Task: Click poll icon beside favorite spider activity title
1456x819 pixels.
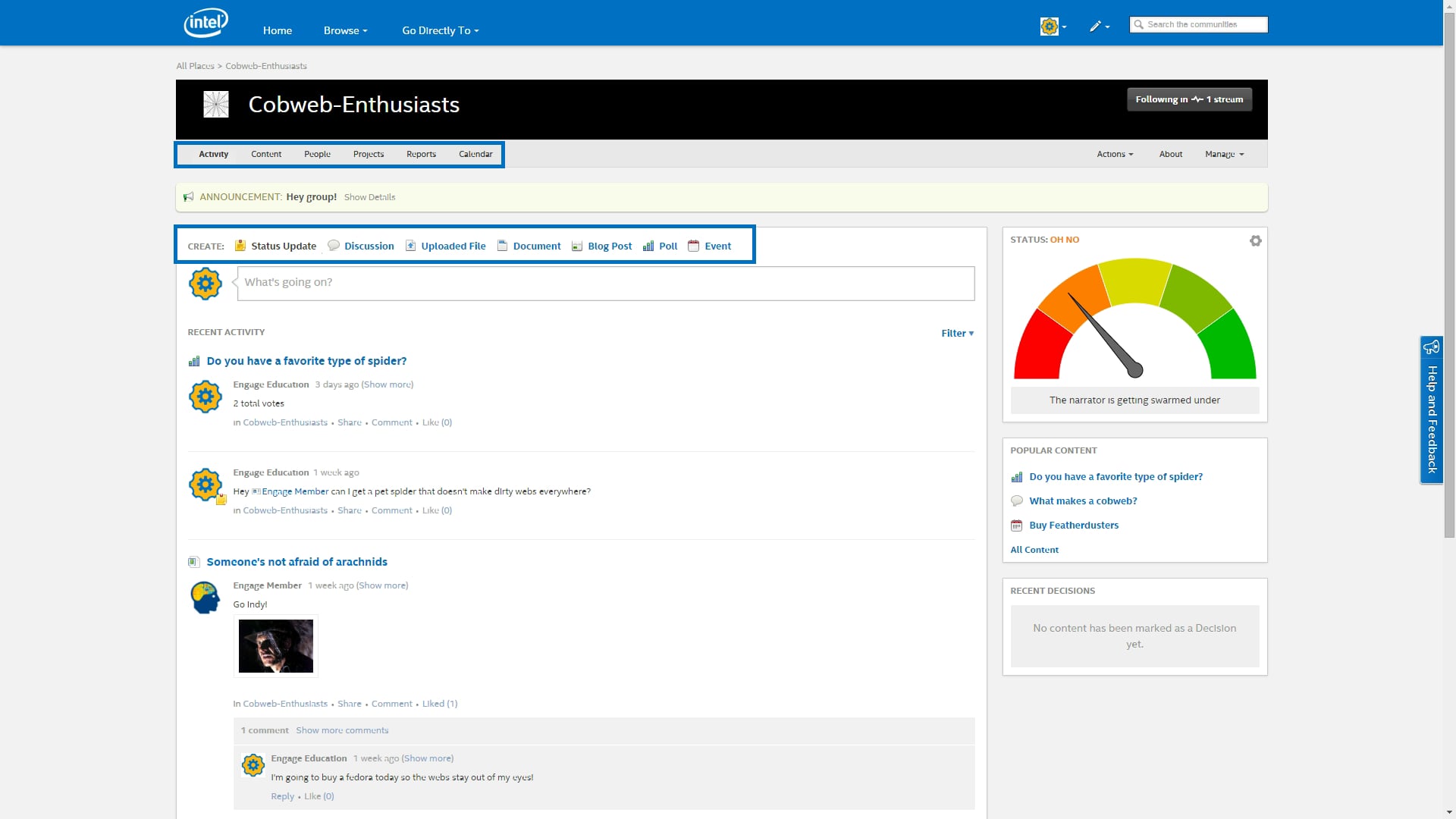Action: tap(194, 362)
